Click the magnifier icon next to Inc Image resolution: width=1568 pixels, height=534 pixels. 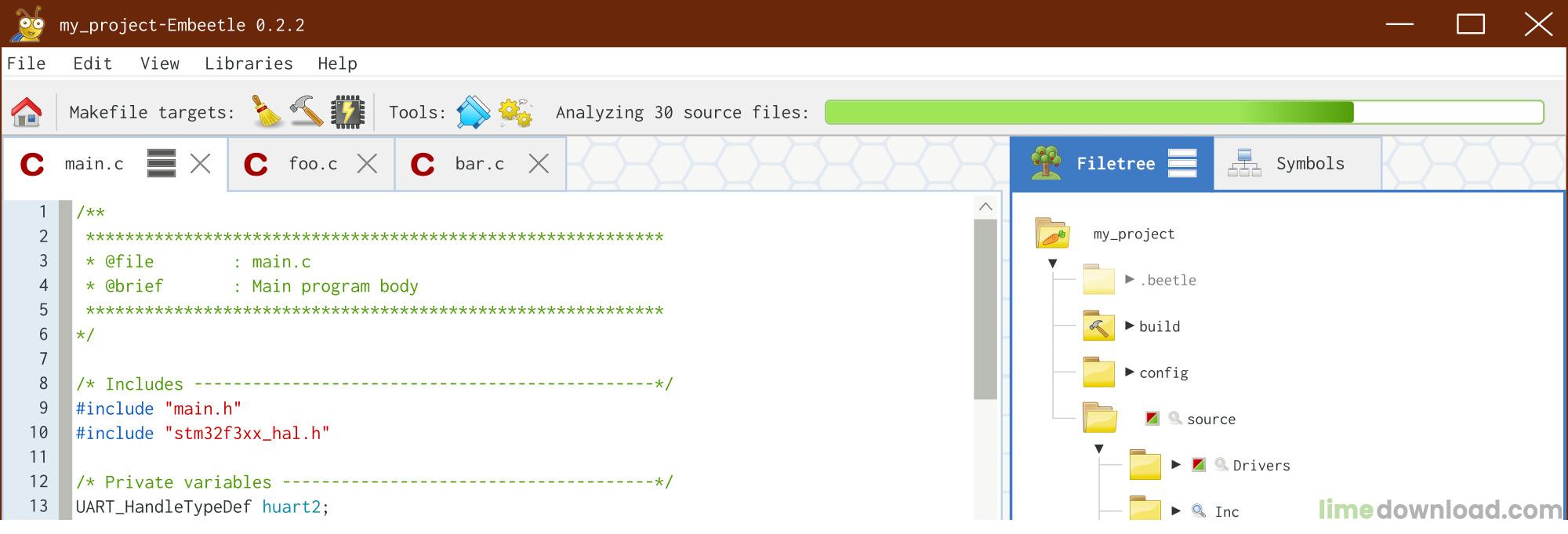click(x=1198, y=510)
